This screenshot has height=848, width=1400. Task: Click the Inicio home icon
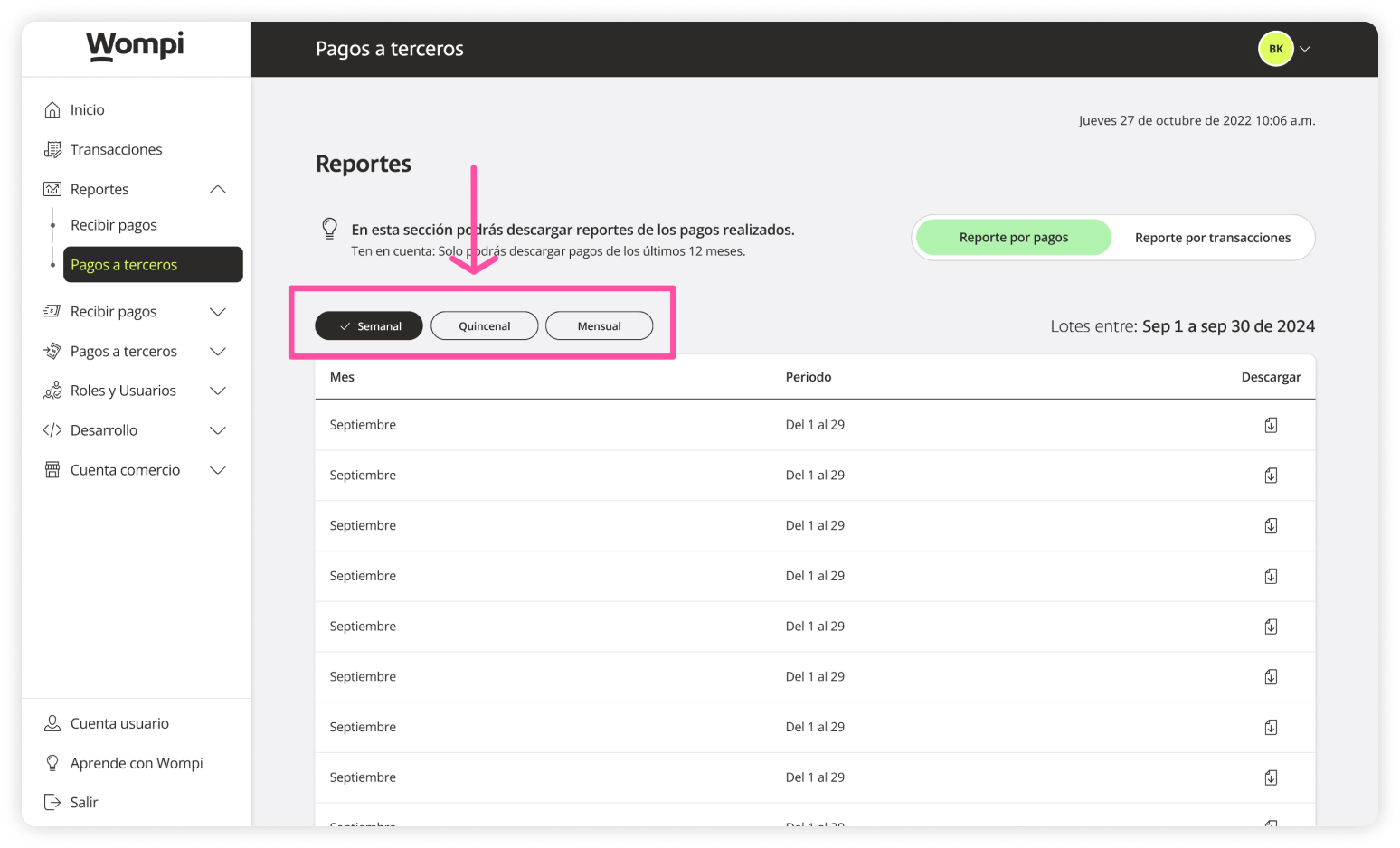(53, 108)
